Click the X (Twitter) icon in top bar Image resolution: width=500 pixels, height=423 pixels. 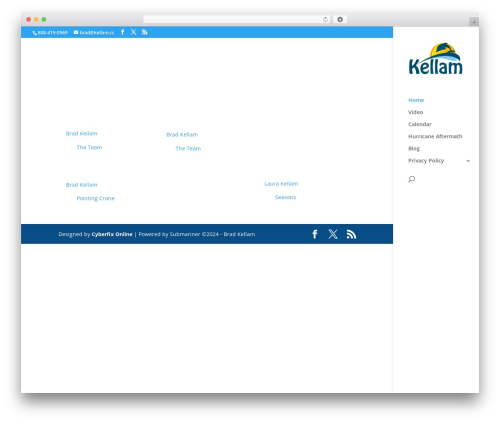[x=133, y=32]
